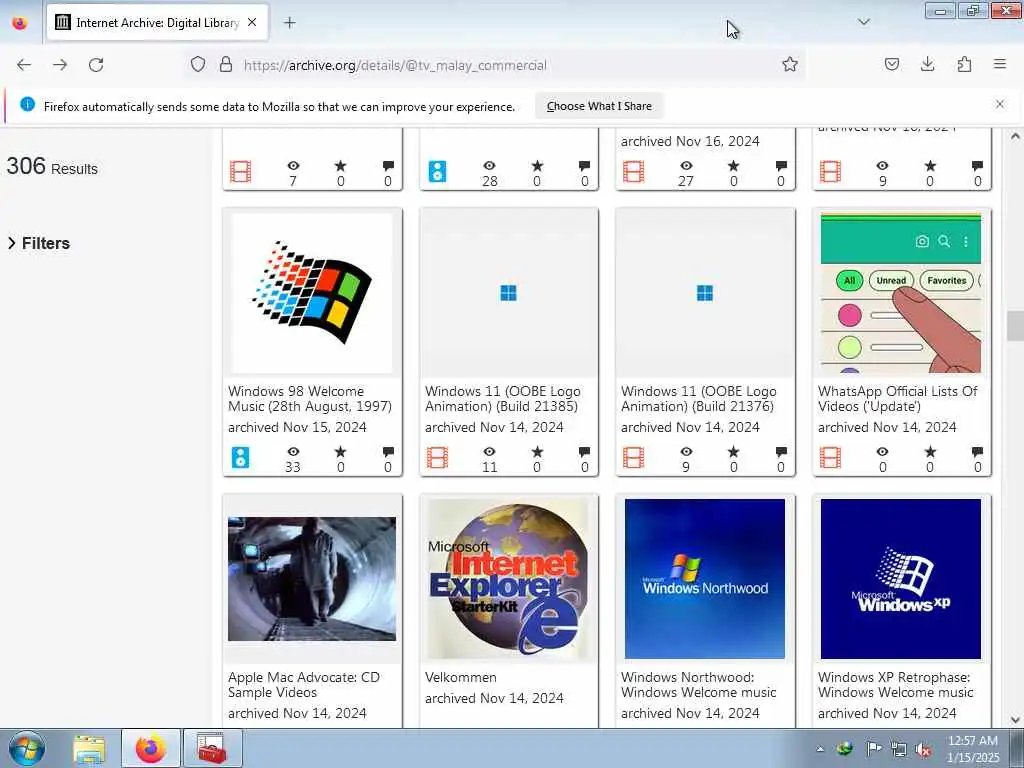Open Windows 11 OOBE Build 21385 title link
The image size is (1024, 768).
pos(502,398)
